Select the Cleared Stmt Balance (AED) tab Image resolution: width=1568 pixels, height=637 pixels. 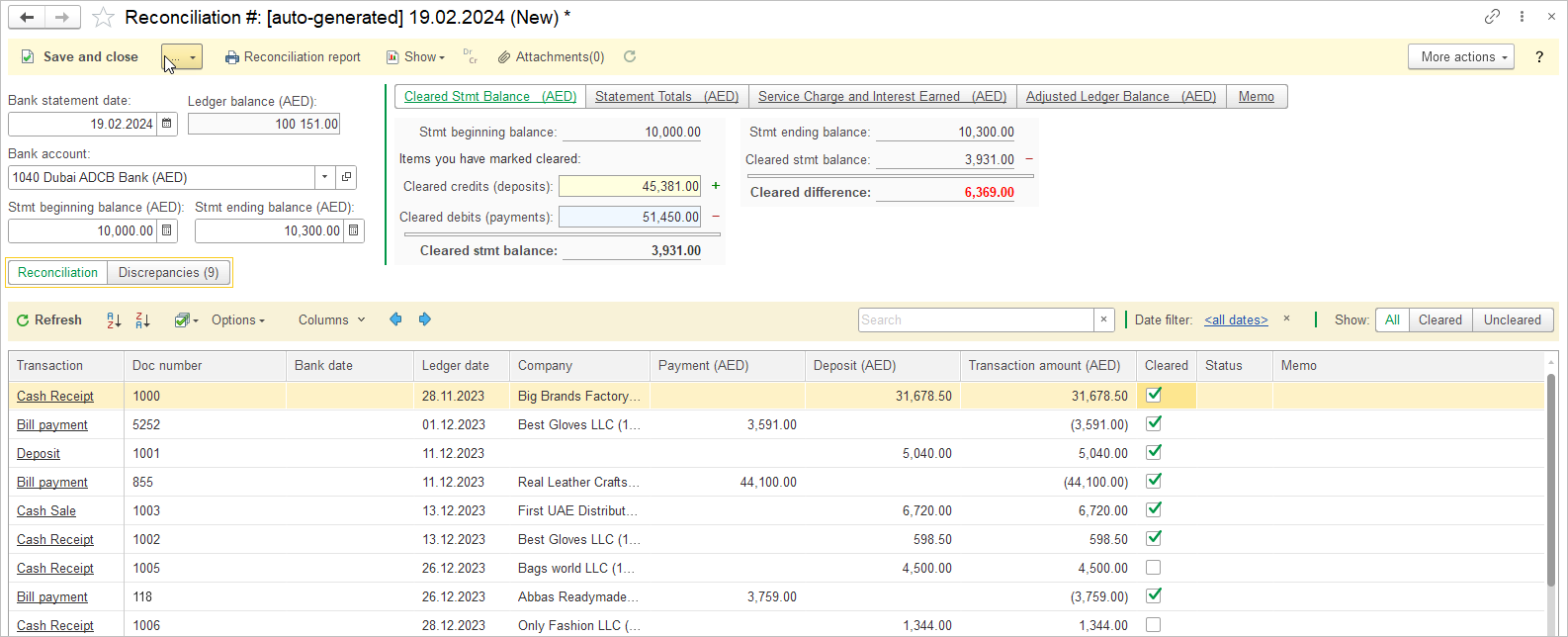coord(490,96)
